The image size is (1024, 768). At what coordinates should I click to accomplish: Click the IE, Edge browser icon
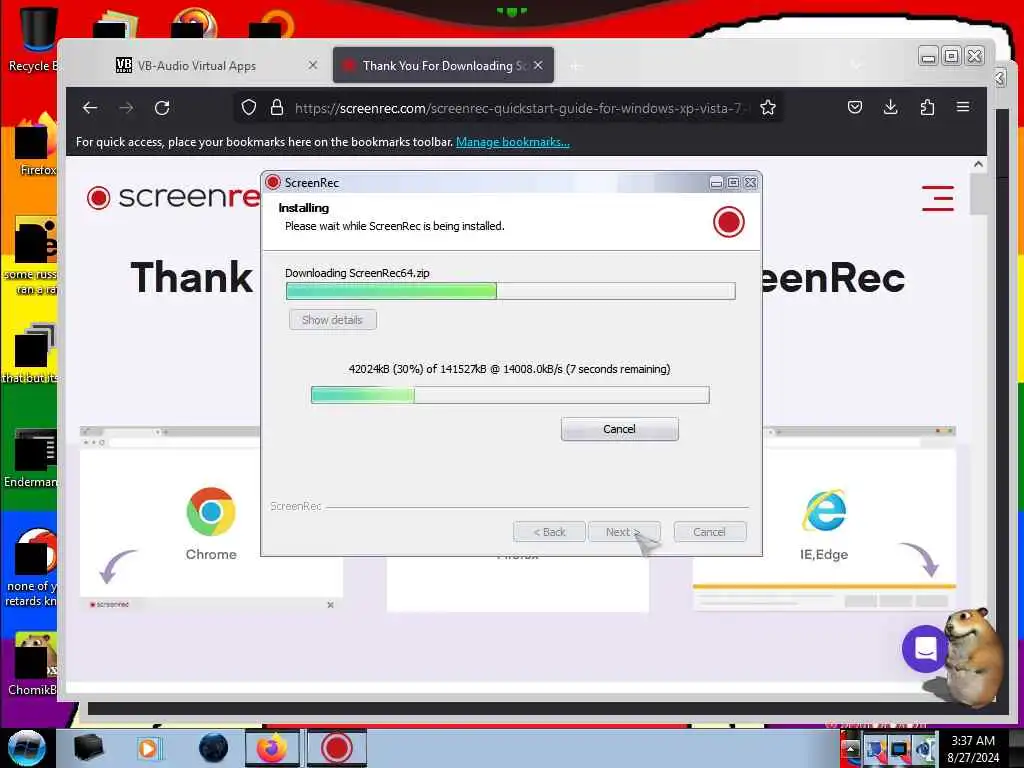point(824,511)
